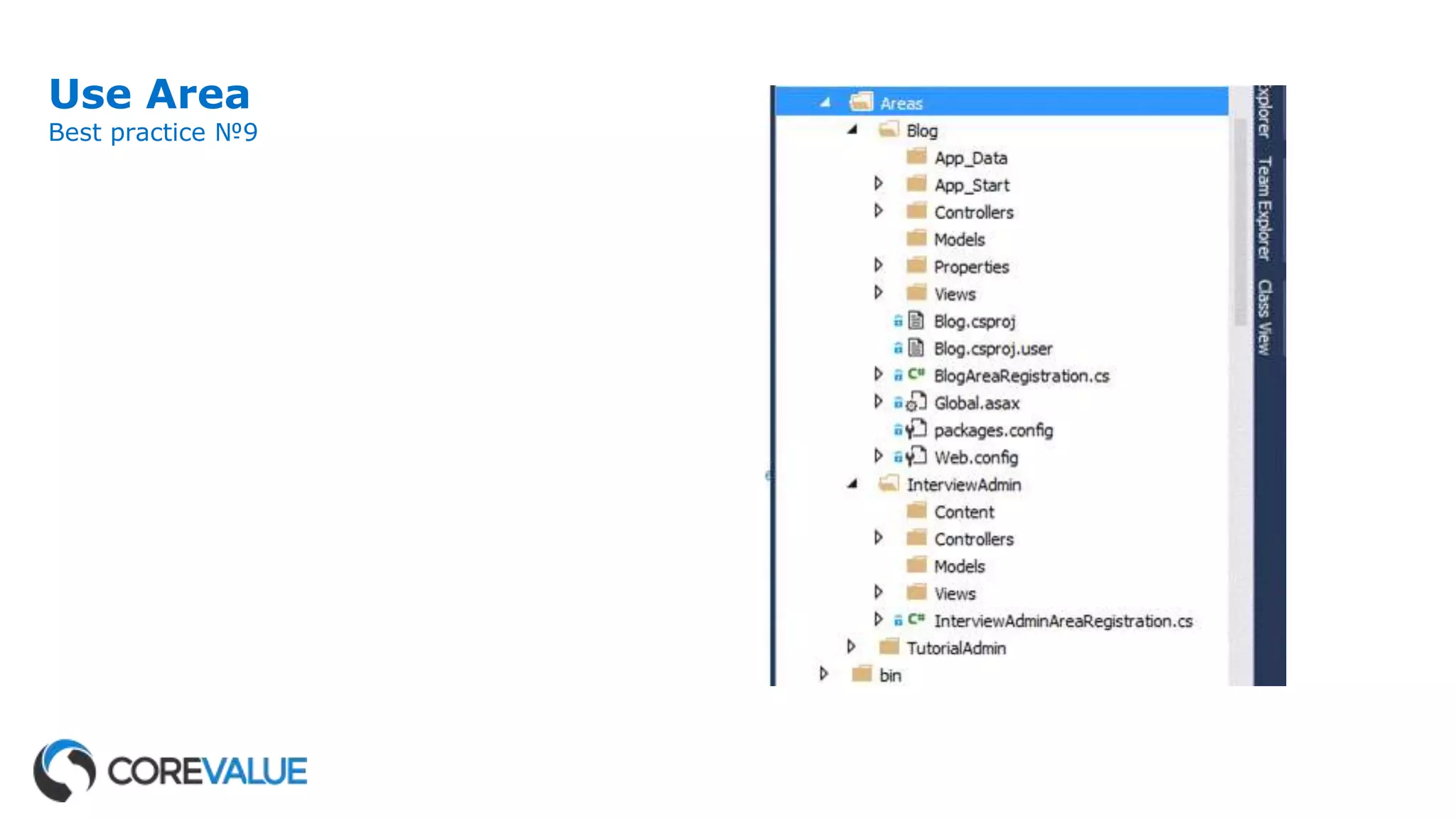Viewport: 1456px width, 819px height.
Task: Select the Content folder under InterviewAdmin
Action: click(x=963, y=512)
